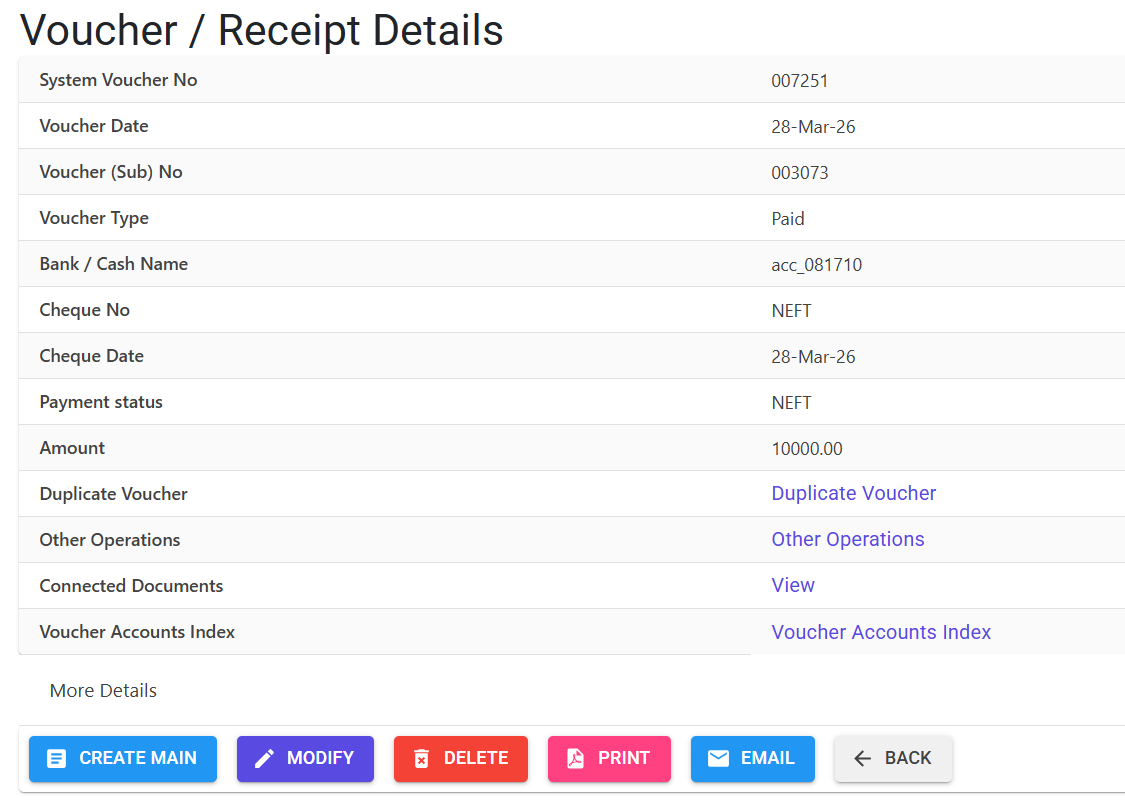Click the Cheque No value NEFT
This screenshot has width=1125, height=804.
click(x=791, y=311)
